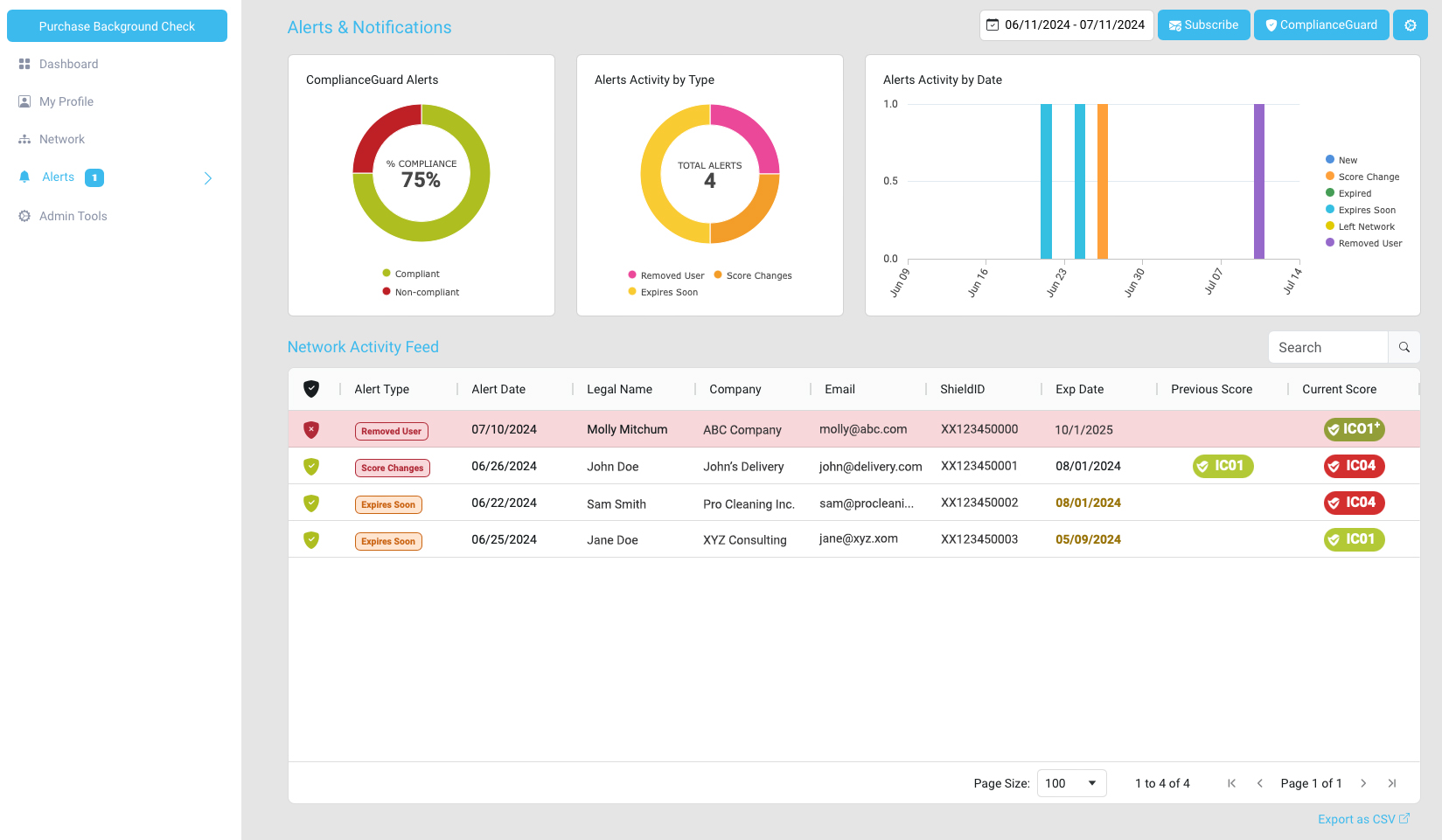Toggle Left Network series in legend
The image size is (1442, 840).
click(1360, 226)
